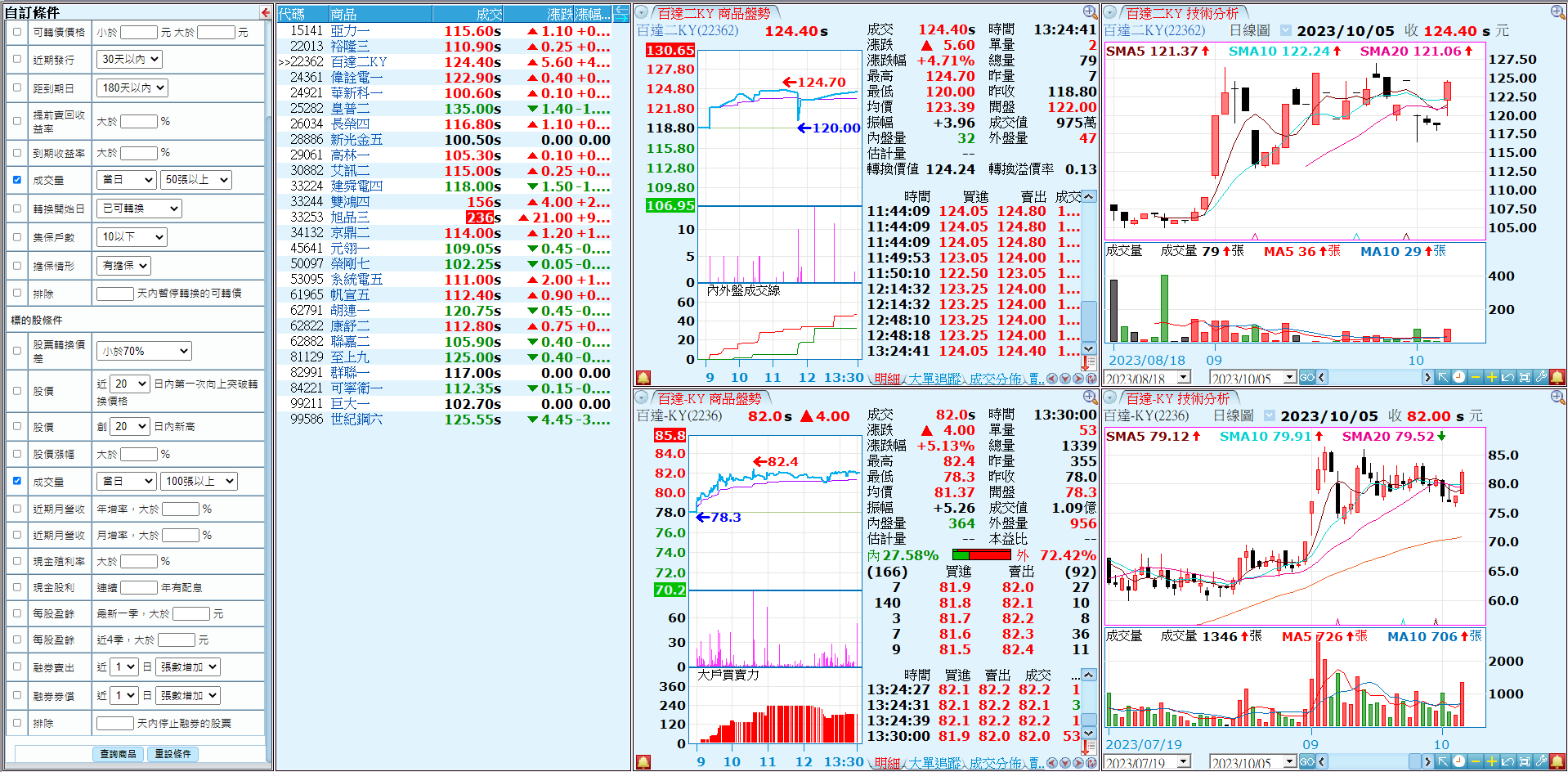Screen dimensions: 1568x772
Task: Check the 近期月營收 年增率 checkbox
Action: (17, 509)
